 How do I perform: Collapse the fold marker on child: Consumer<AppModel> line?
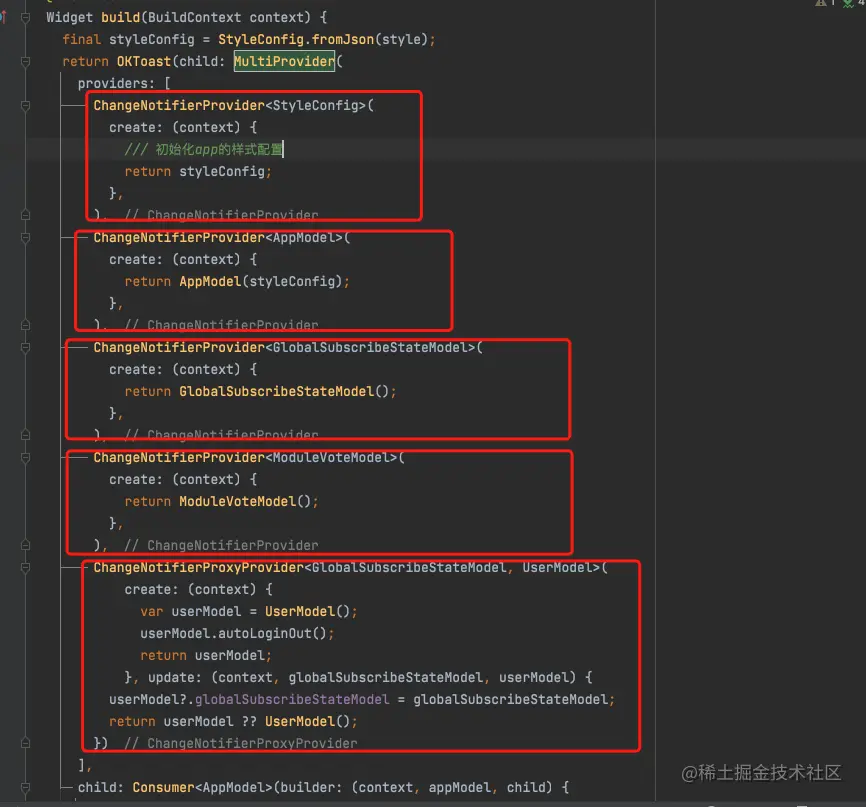(25, 788)
